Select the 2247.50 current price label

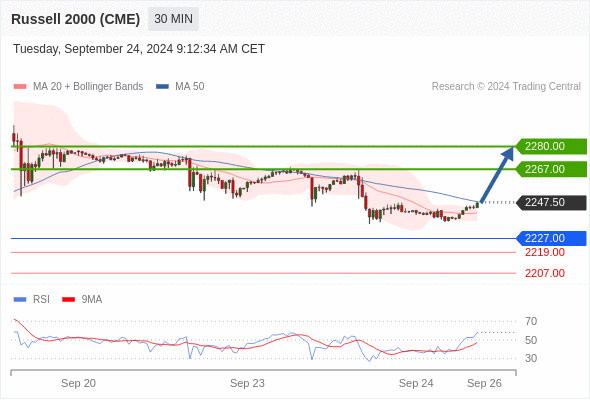[x=551, y=202]
